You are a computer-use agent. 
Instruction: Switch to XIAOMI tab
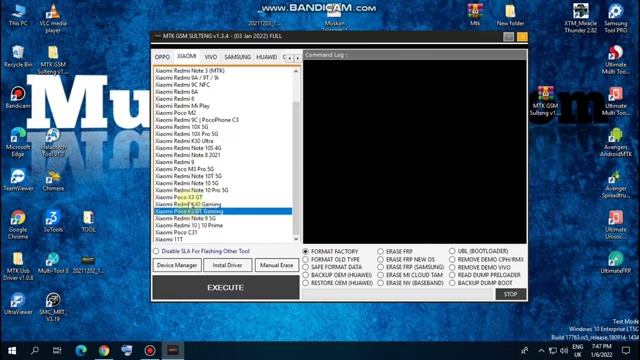(x=187, y=56)
